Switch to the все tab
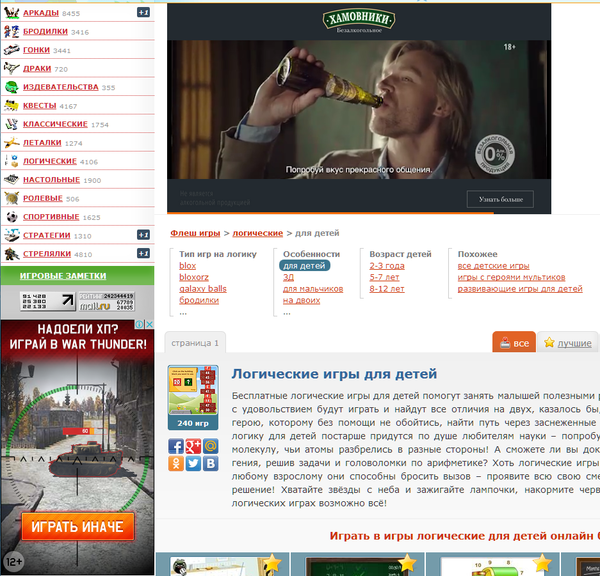This screenshot has height=576, width=600. 514,342
